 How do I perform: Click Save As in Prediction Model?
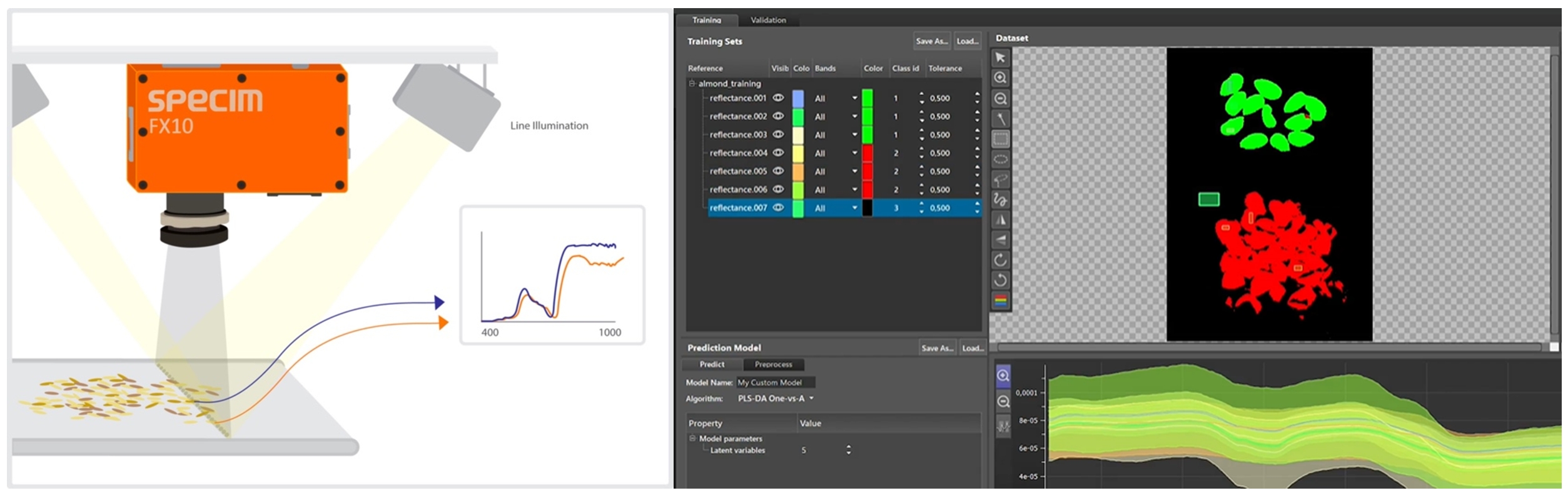point(937,348)
